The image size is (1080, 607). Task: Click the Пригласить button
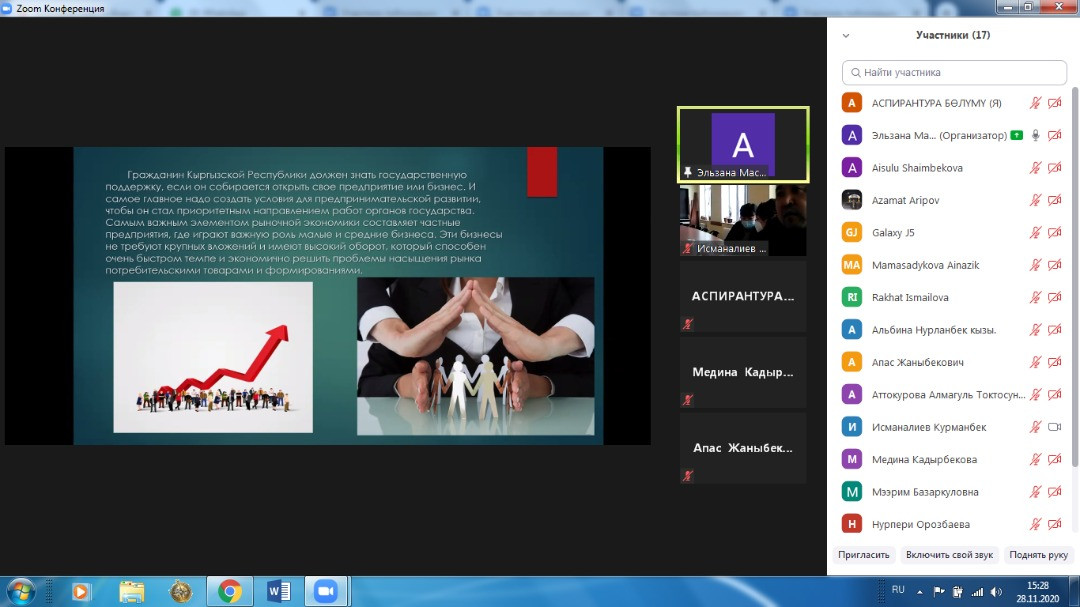862,554
